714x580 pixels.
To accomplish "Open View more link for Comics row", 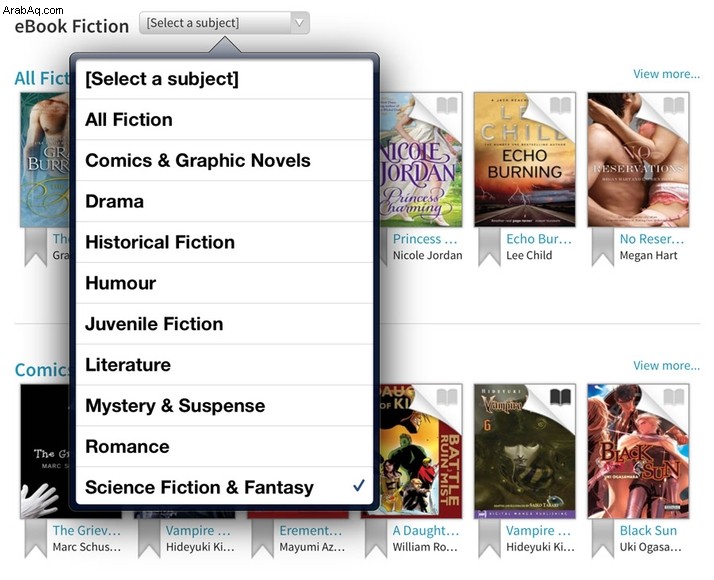I will (667, 366).
